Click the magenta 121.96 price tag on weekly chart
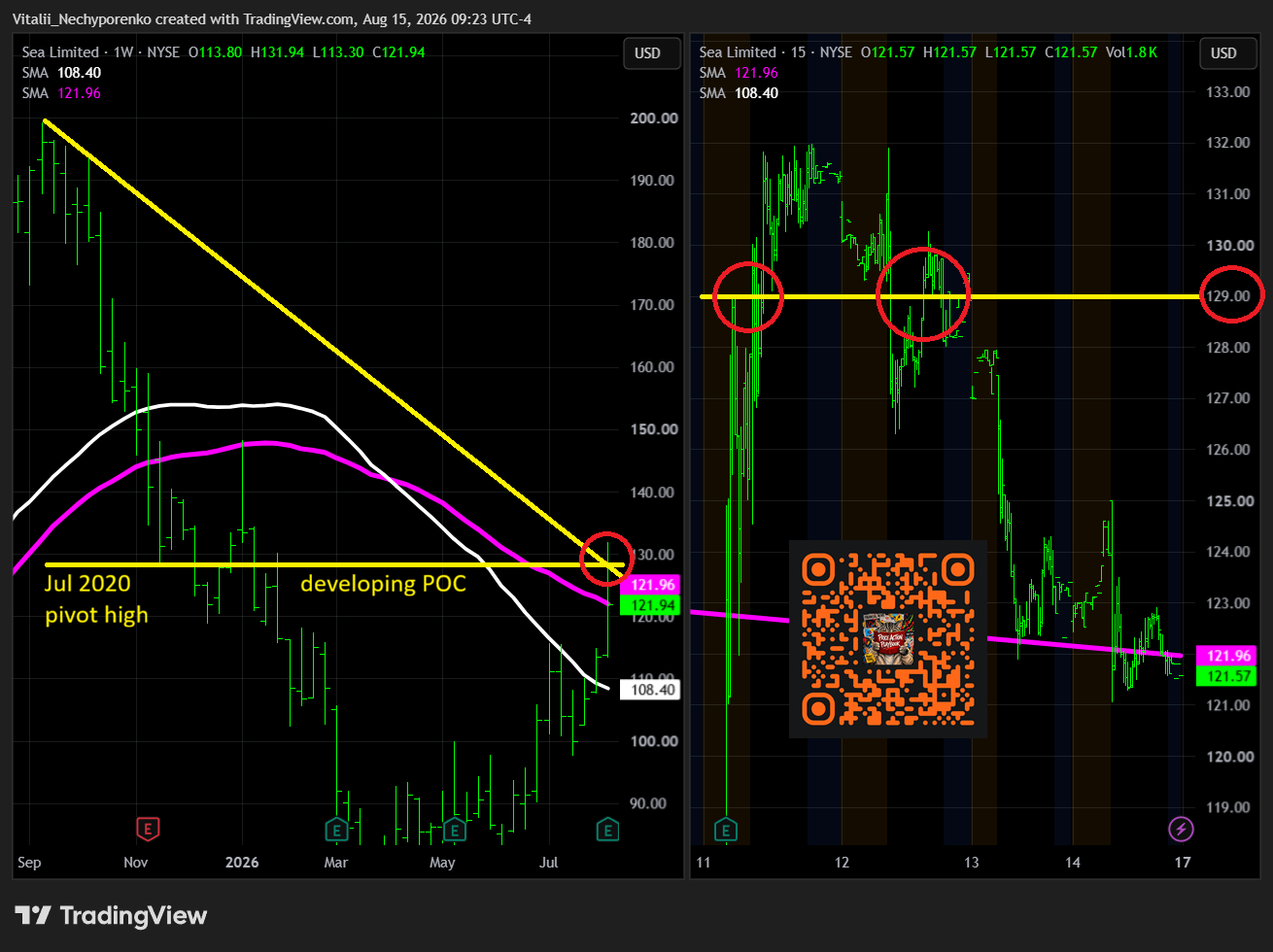The image size is (1273, 952). pos(650,586)
